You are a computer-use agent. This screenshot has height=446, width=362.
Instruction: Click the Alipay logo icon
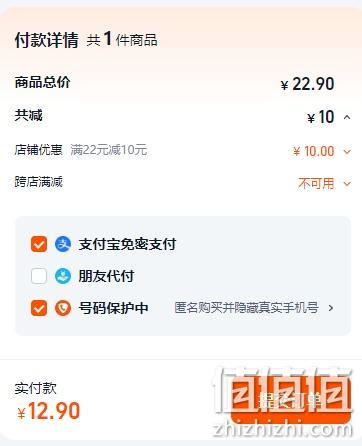click(63, 244)
